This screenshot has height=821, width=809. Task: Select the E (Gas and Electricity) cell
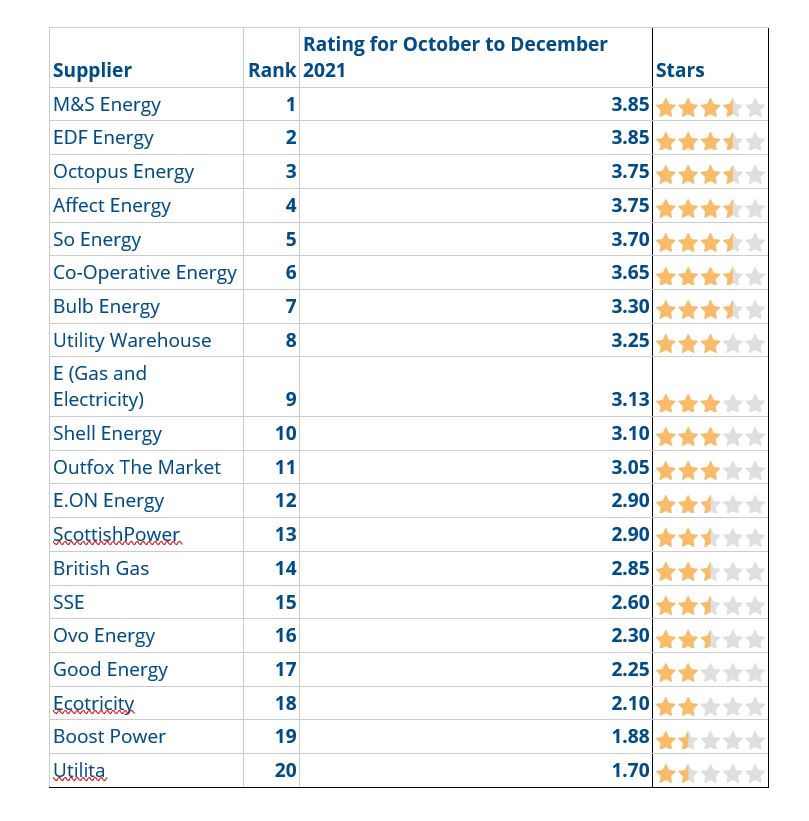(x=100, y=386)
